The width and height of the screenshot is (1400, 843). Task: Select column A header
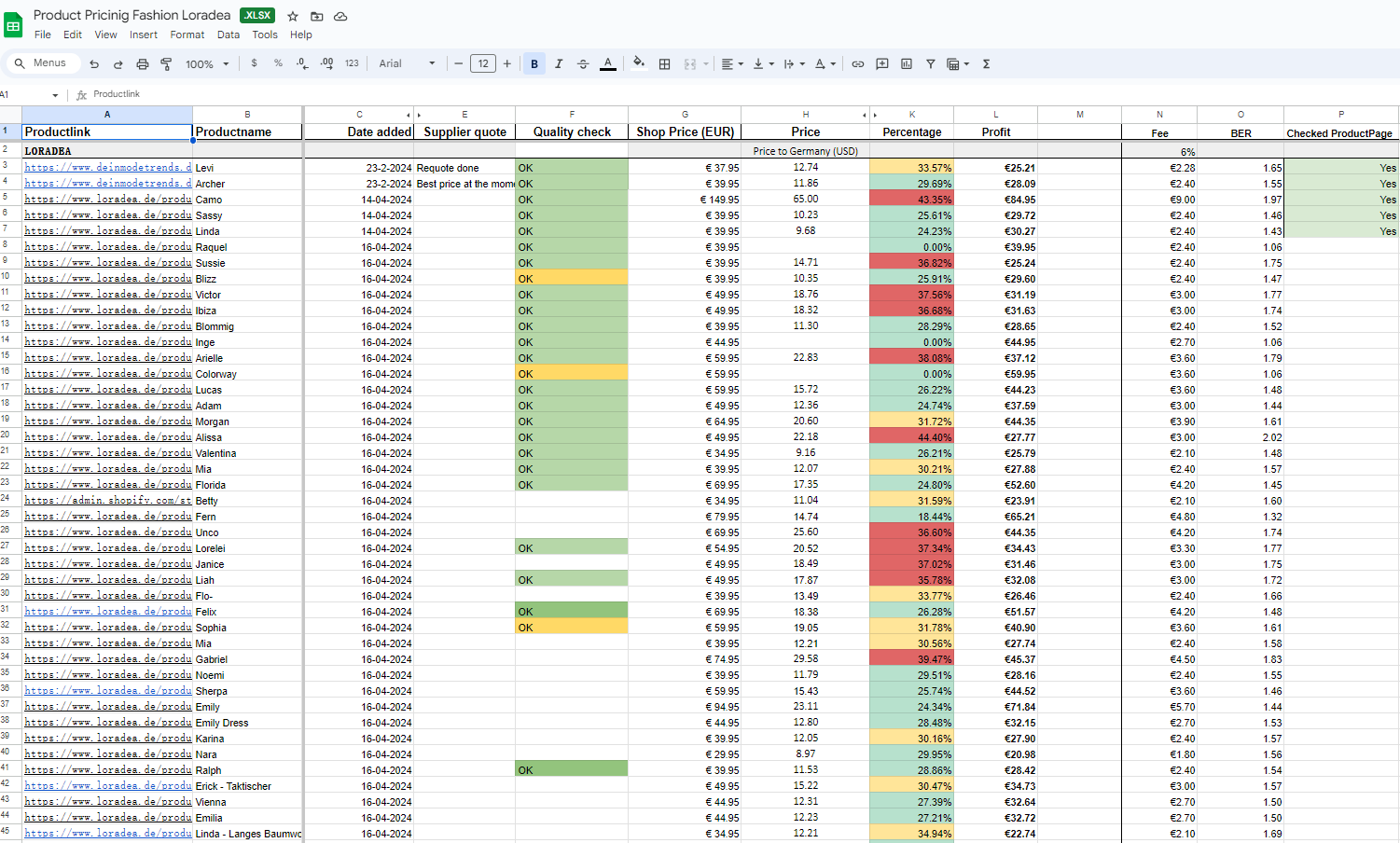pyautogui.click(x=107, y=115)
